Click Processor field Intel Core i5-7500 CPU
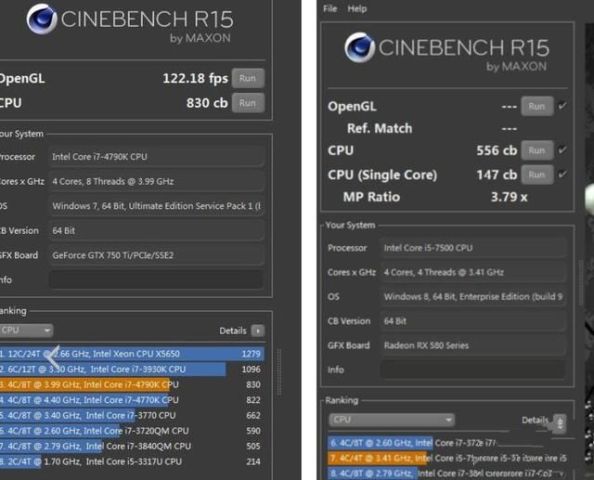This screenshot has height=480, width=594. tap(473, 248)
